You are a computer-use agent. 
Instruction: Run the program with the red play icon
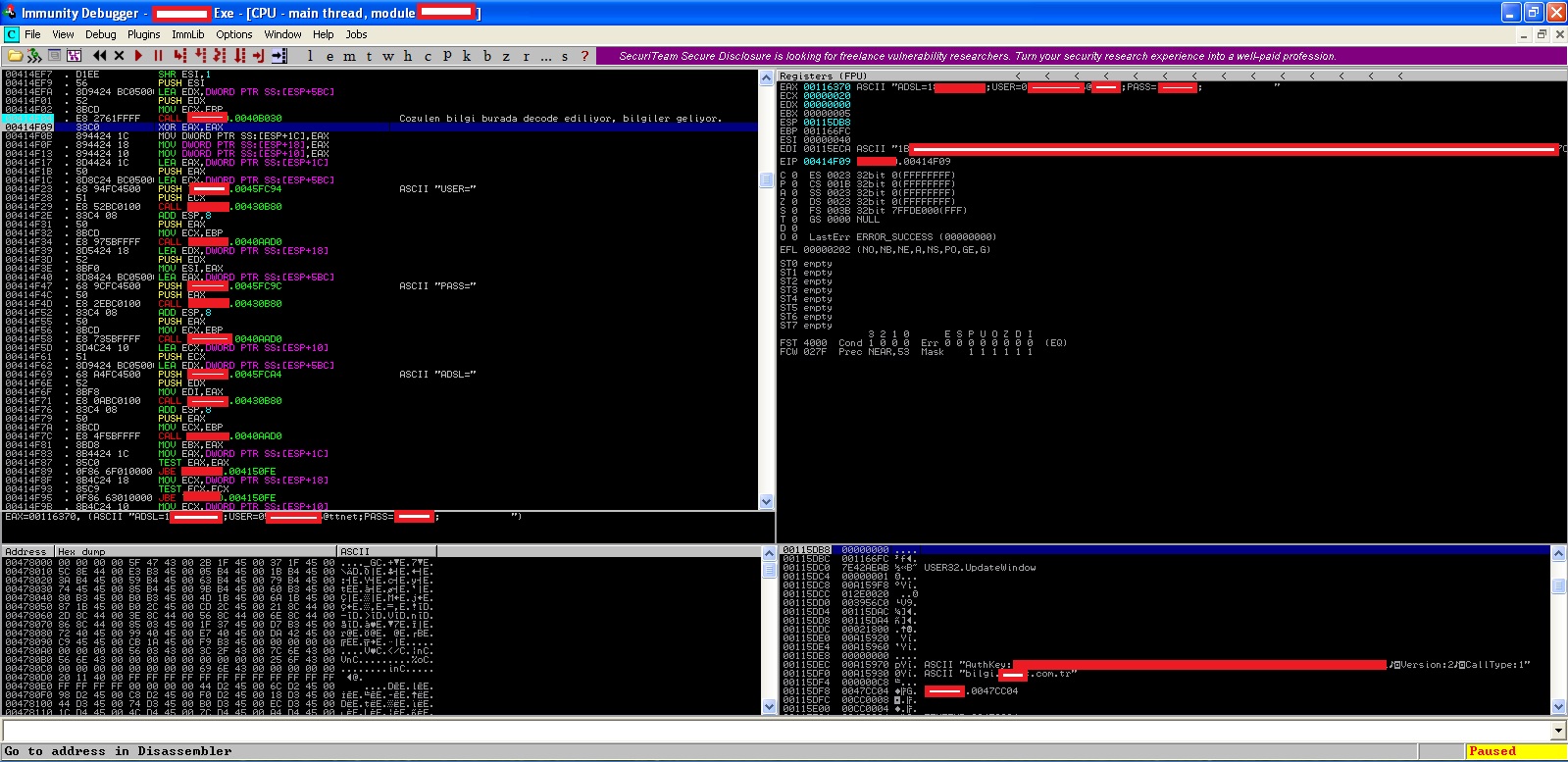(x=138, y=56)
